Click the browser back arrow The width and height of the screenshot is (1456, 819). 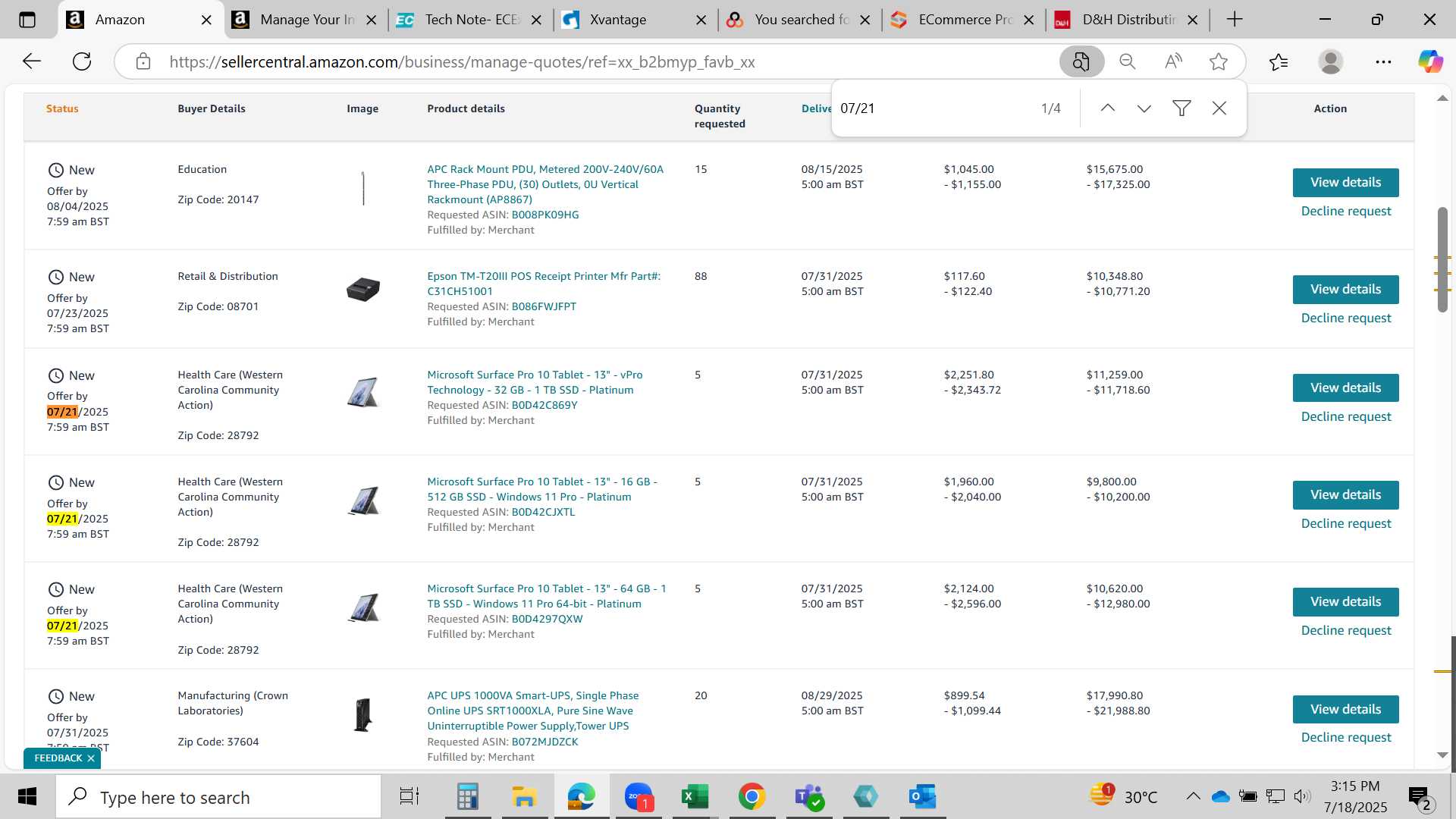click(x=32, y=61)
